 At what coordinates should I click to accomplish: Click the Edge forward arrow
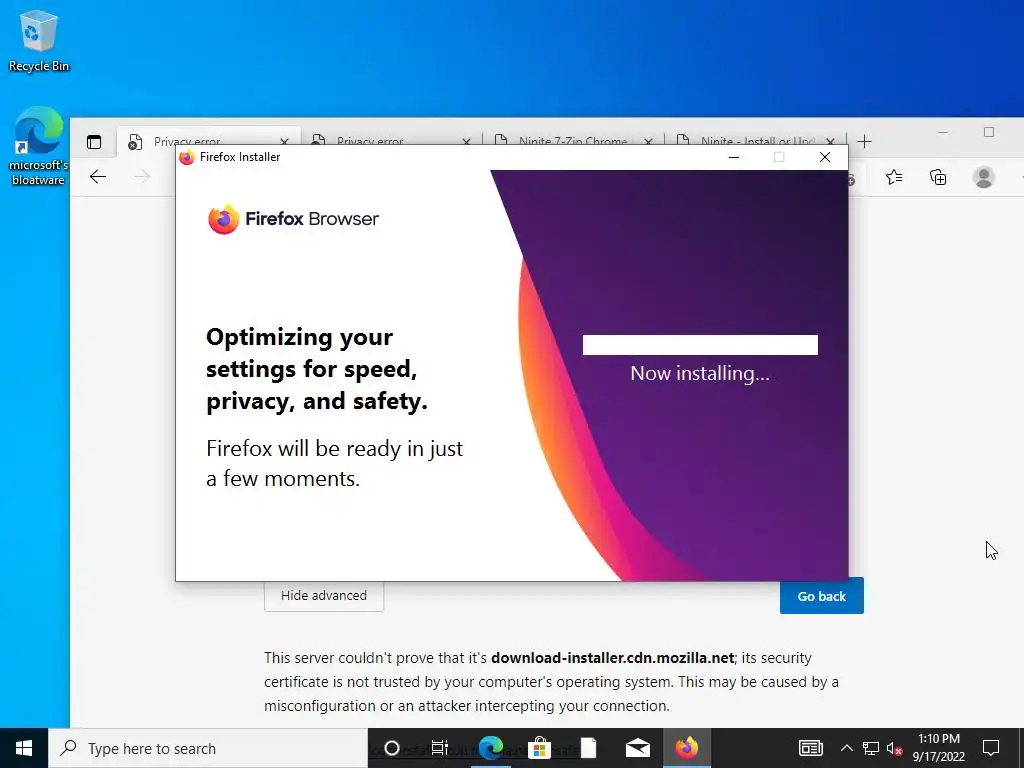coord(142,176)
